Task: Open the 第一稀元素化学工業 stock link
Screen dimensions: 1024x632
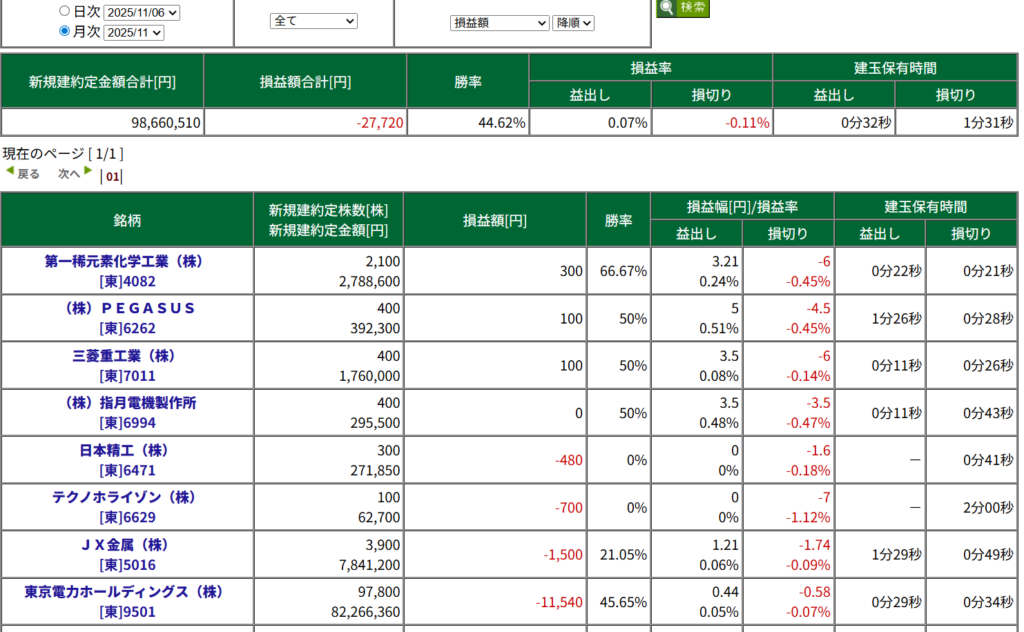Action: tap(126, 261)
